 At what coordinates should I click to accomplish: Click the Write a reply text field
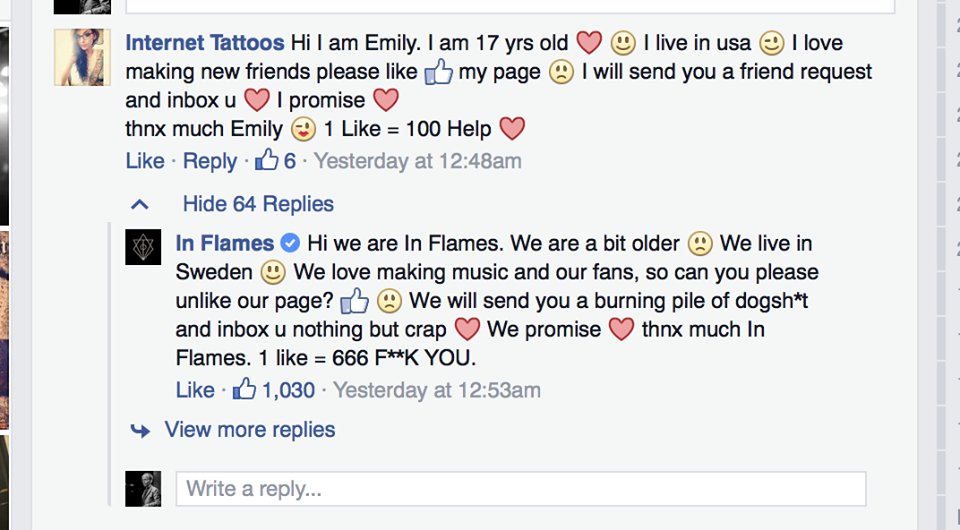click(520, 489)
